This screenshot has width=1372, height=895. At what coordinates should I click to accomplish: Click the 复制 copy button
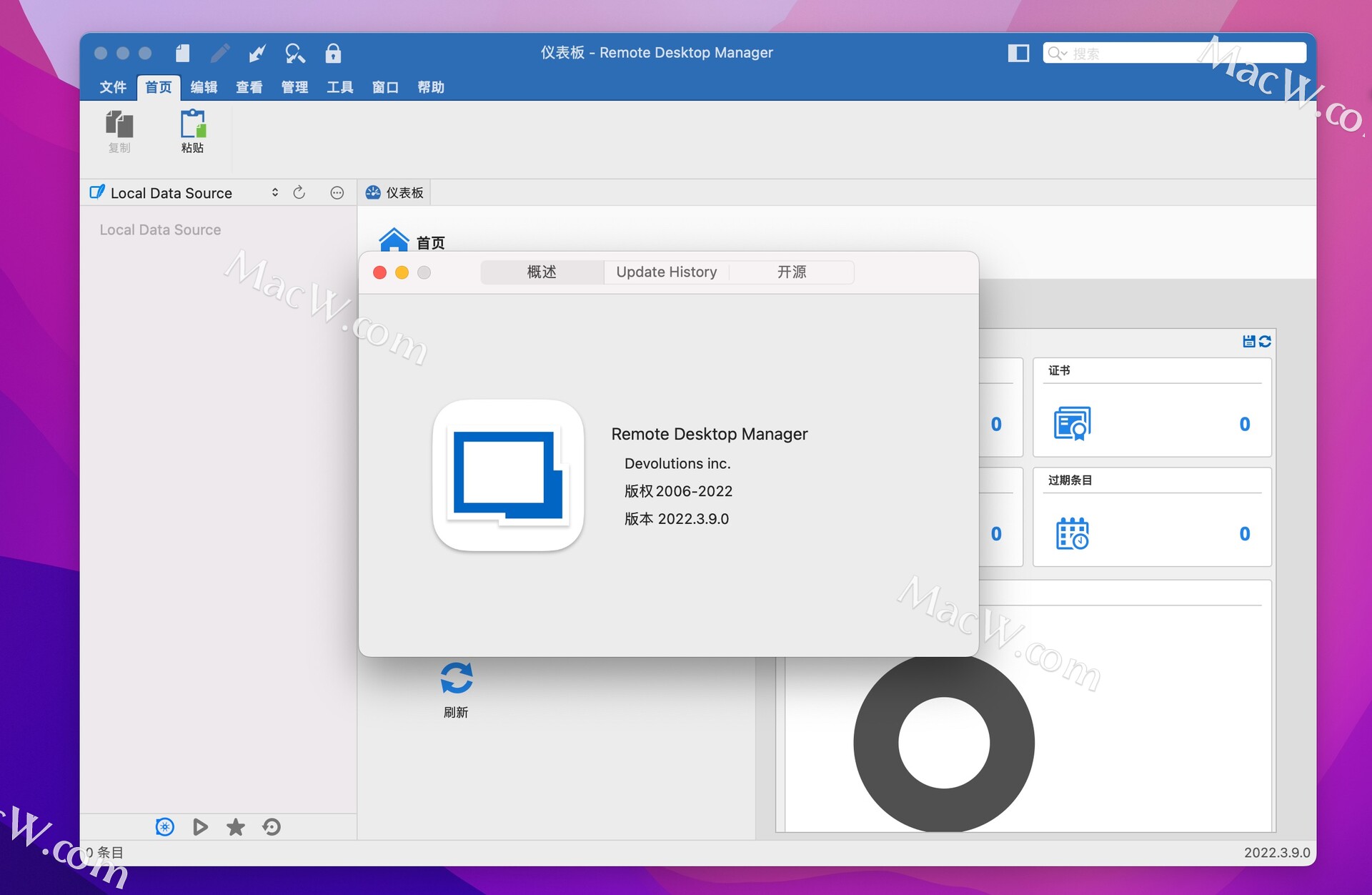click(119, 132)
